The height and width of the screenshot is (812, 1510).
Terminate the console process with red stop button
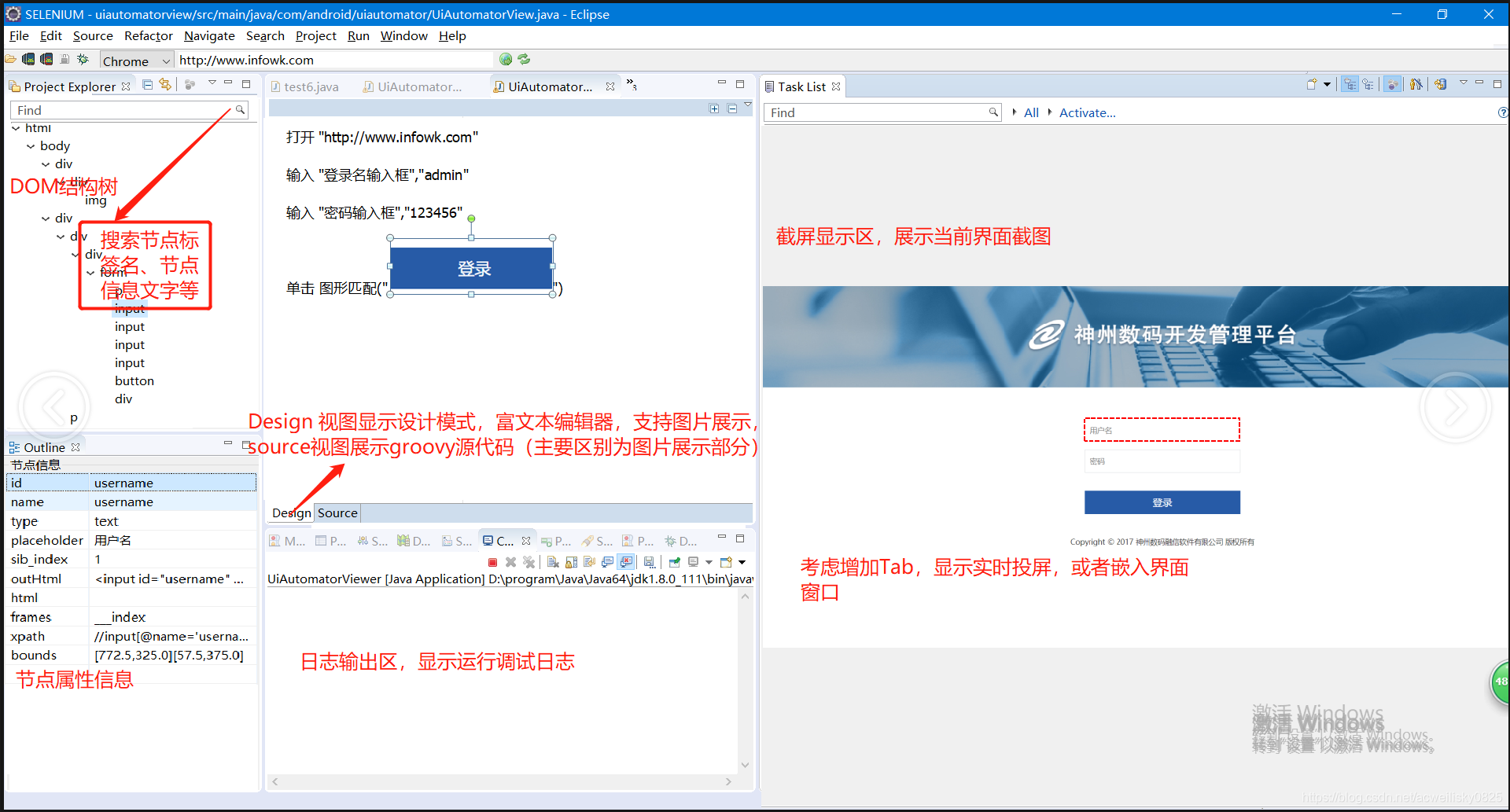(492, 562)
